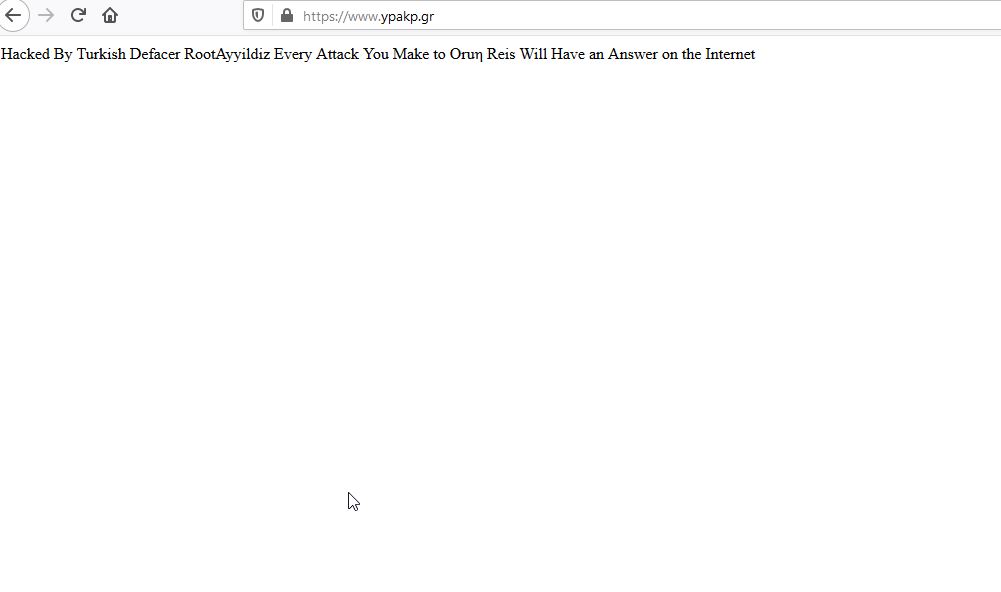Click the word 'Reis' in the message
Viewport: 1001px width, 592px height.
(501, 54)
